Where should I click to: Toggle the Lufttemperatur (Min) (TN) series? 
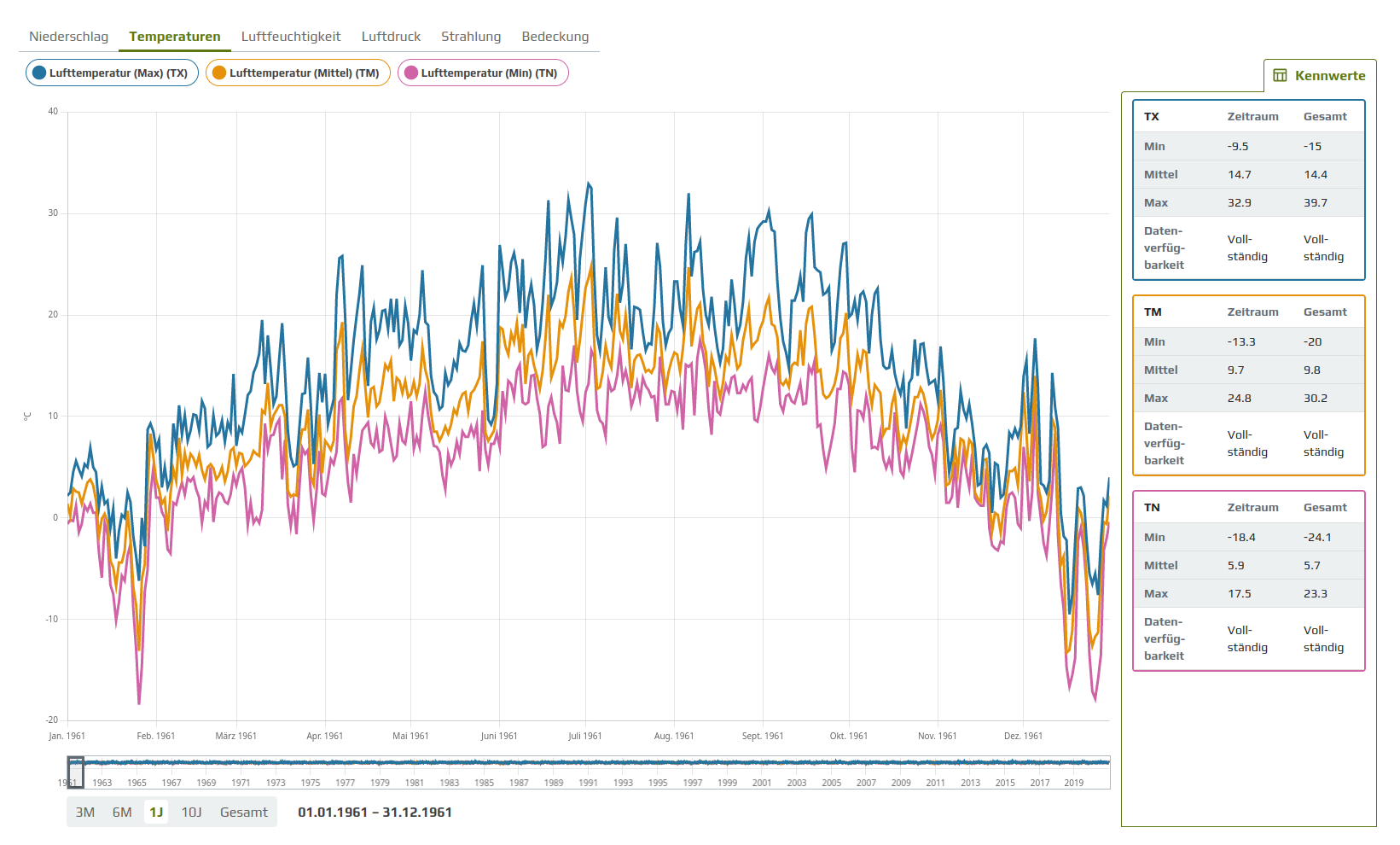click(483, 73)
